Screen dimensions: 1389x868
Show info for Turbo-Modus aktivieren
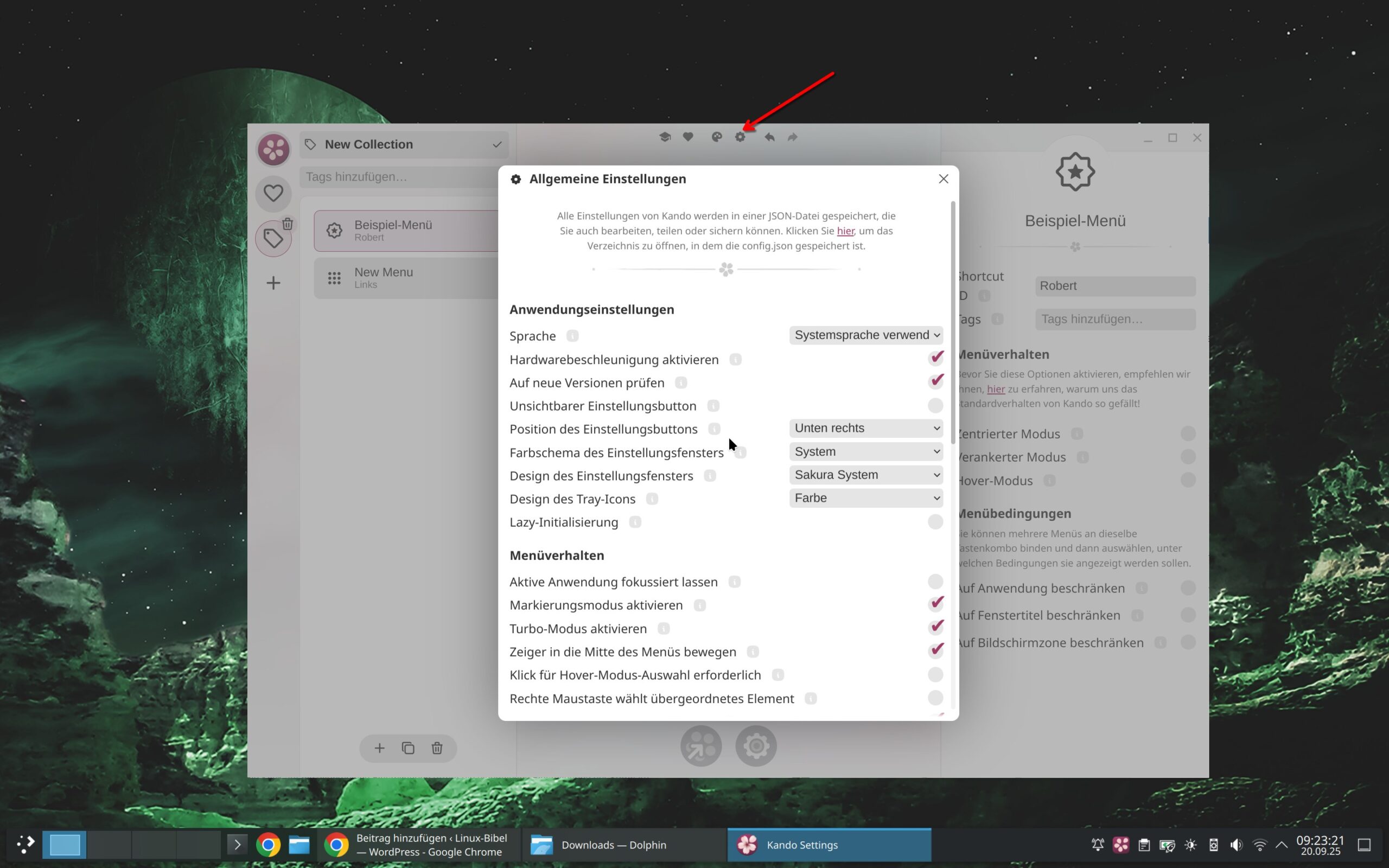pos(664,629)
